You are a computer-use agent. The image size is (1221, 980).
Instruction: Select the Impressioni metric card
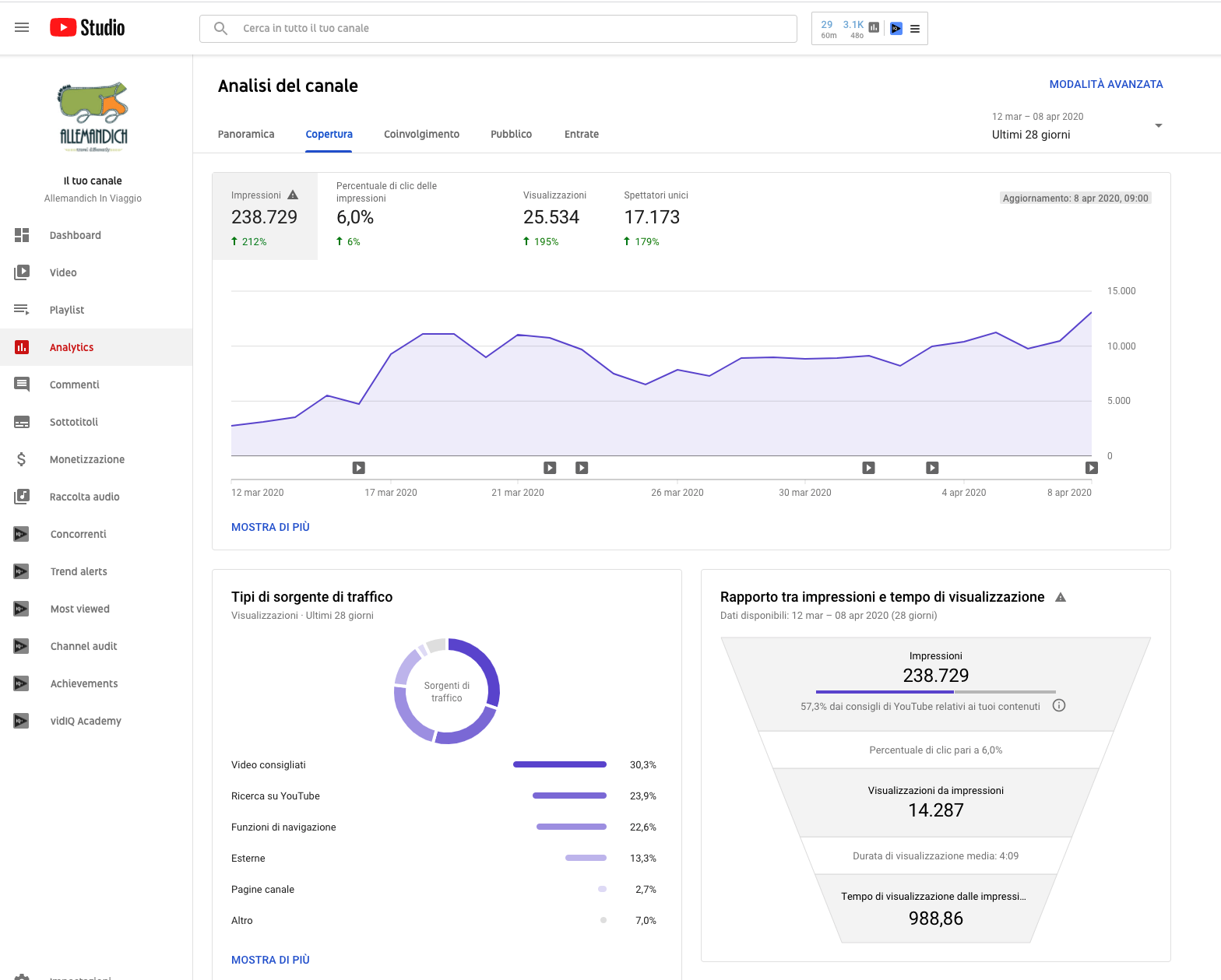(x=265, y=216)
